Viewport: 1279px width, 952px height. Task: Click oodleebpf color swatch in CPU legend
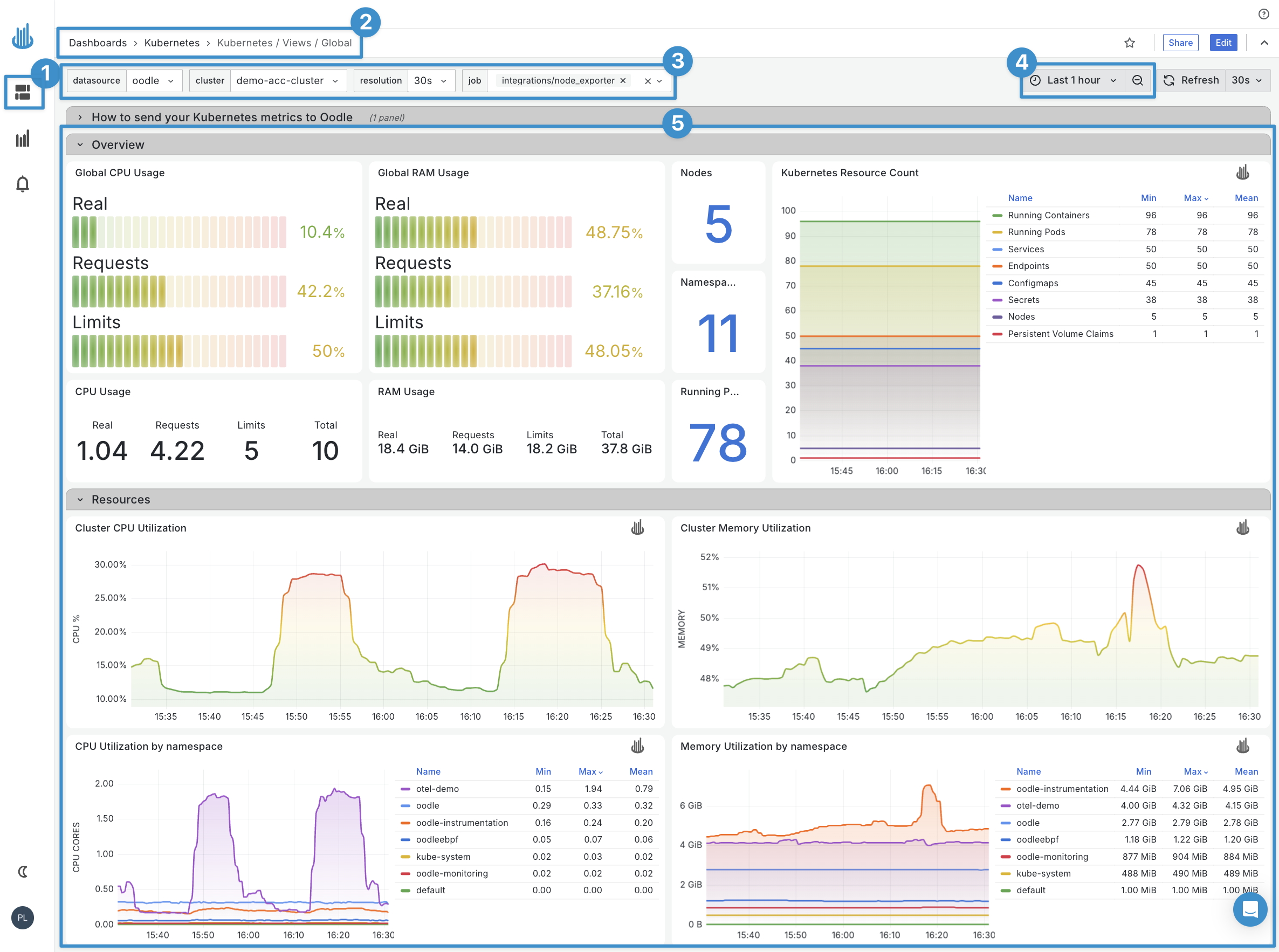(405, 840)
